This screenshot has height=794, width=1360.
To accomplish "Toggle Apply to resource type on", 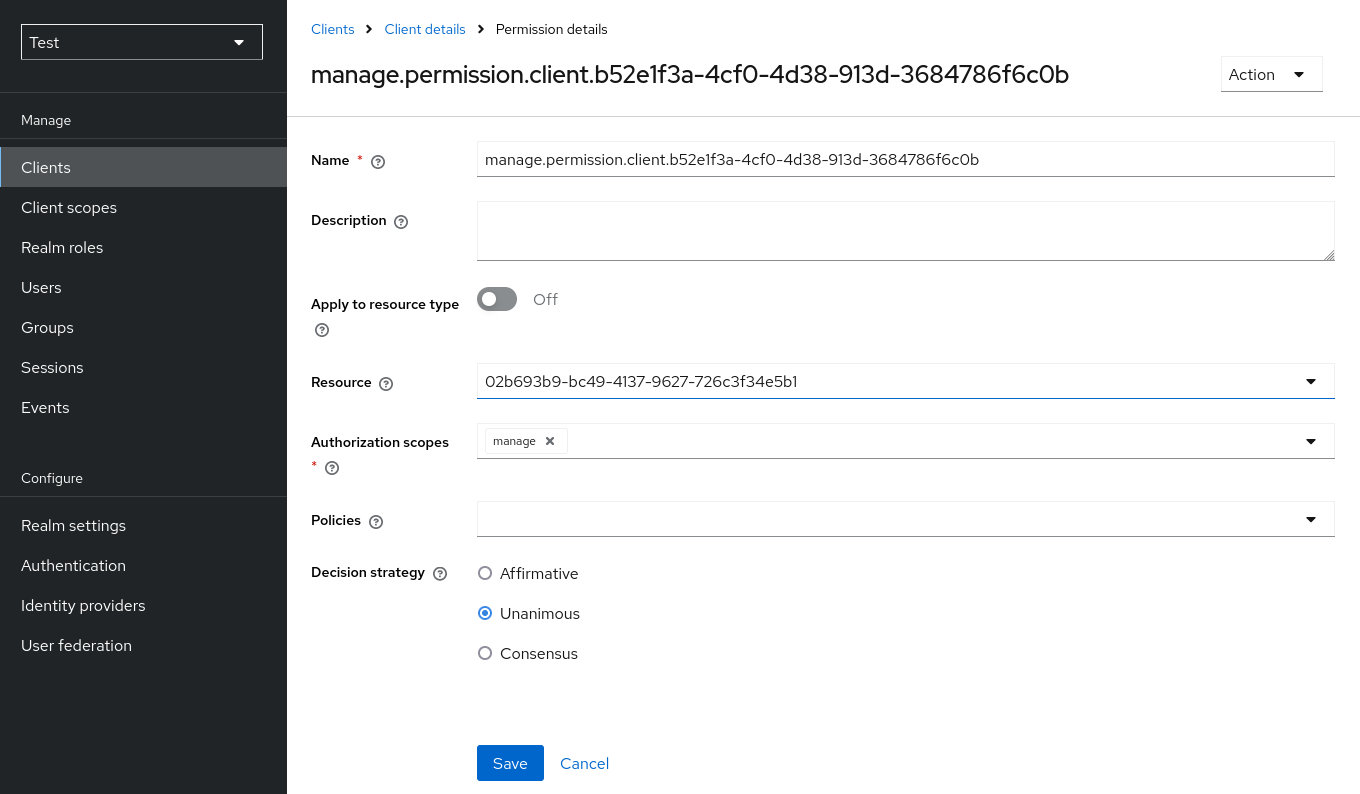I will coord(497,299).
